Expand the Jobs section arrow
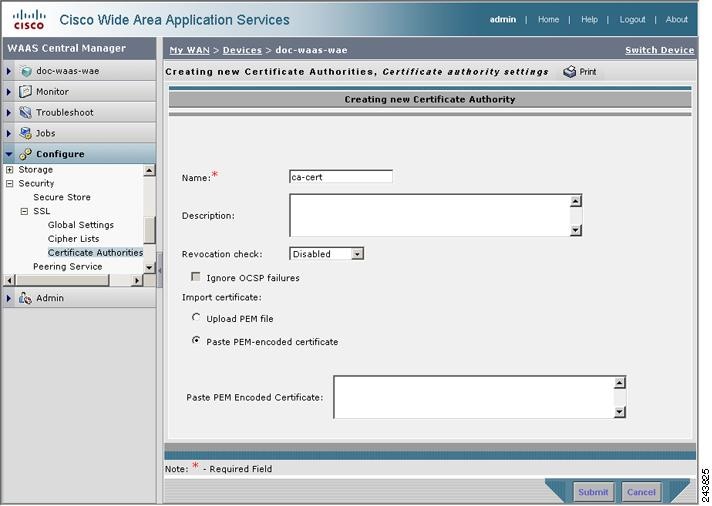Viewport: 712px width, 506px height. pos(9,133)
